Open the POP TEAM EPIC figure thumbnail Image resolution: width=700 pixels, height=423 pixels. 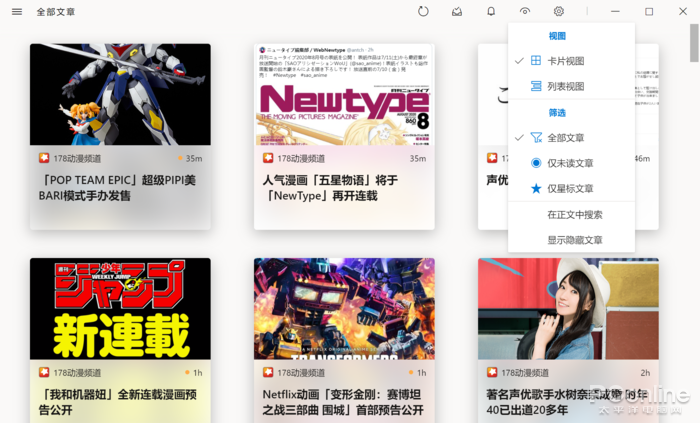coord(121,95)
